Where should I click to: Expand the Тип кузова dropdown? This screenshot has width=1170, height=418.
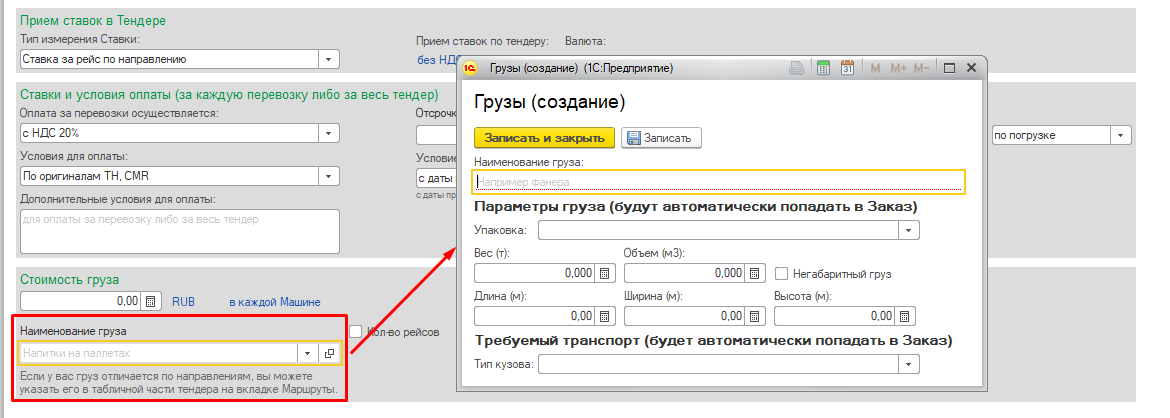(909, 364)
